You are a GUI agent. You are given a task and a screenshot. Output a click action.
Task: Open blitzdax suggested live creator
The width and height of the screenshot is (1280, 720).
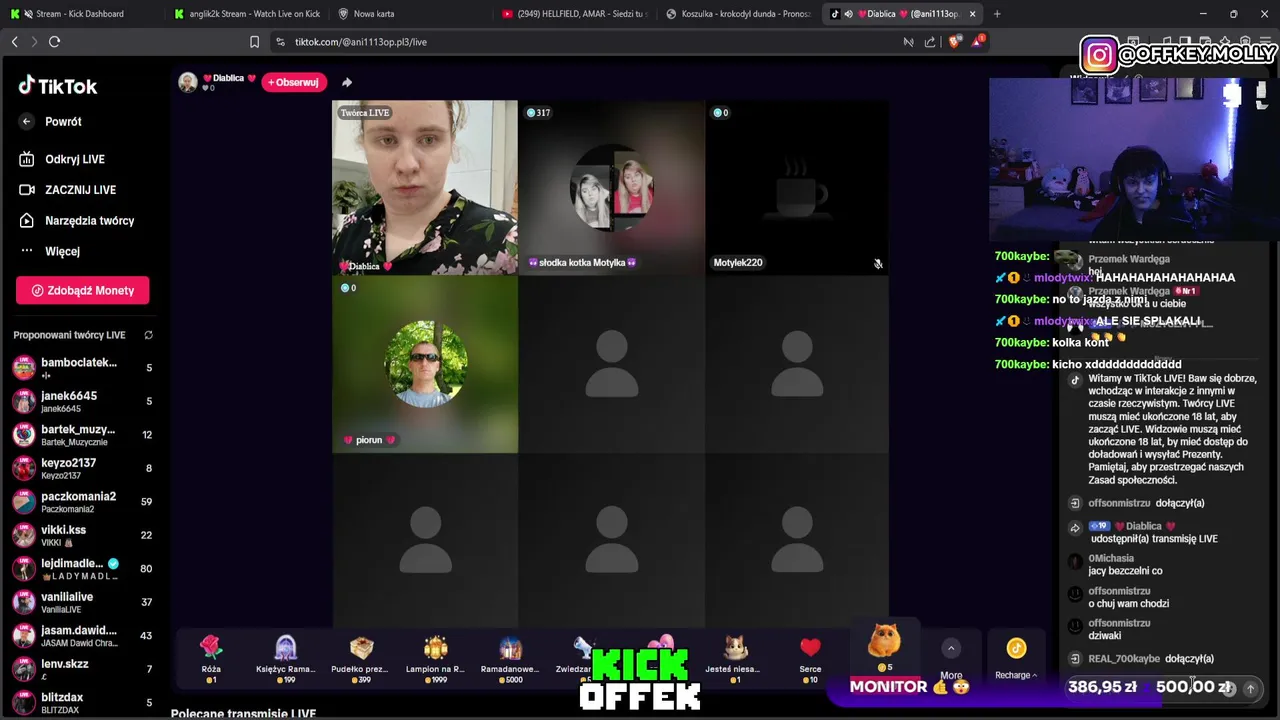[x=82, y=702]
